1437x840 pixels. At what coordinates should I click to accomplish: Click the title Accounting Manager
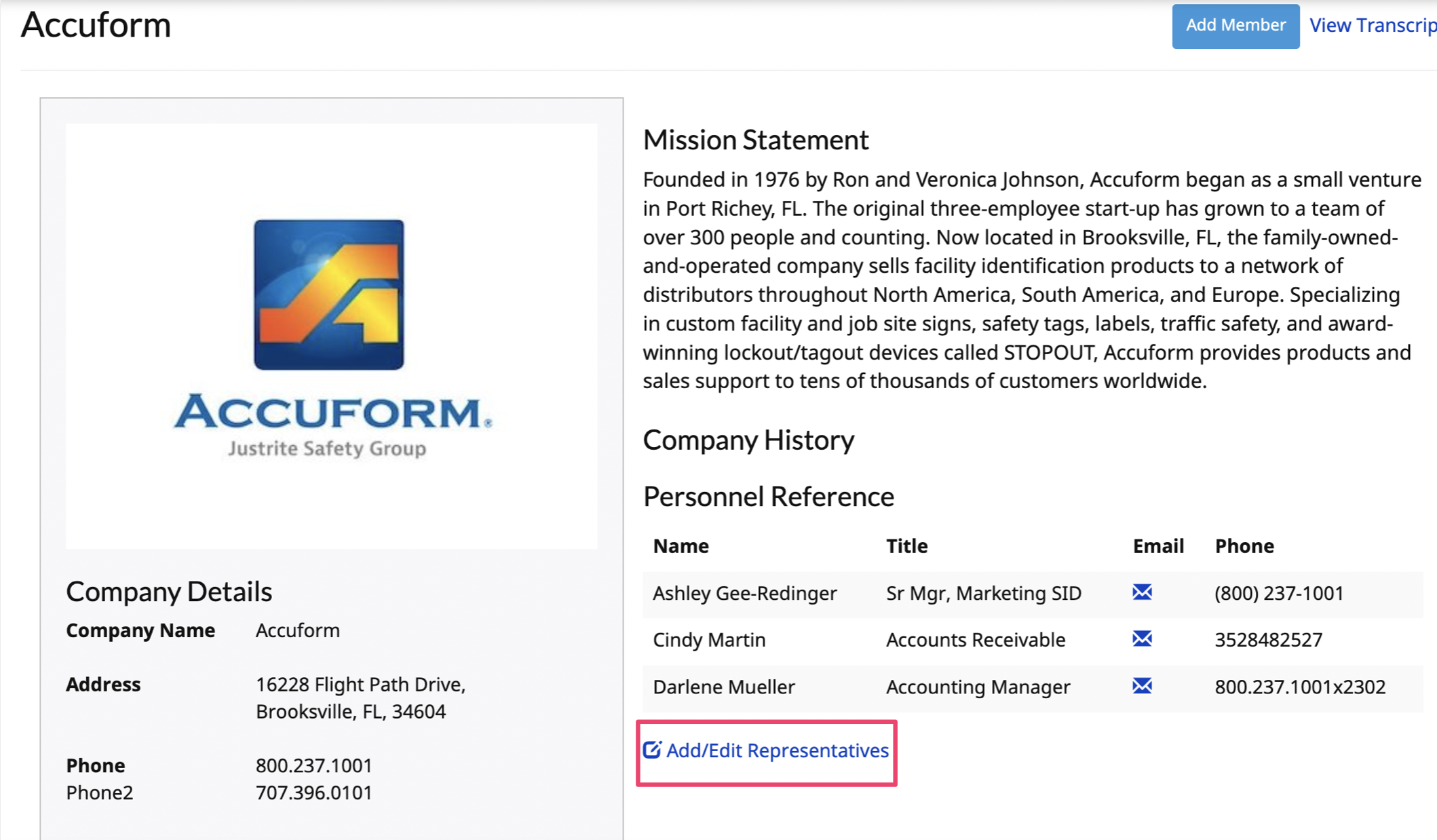pos(978,687)
